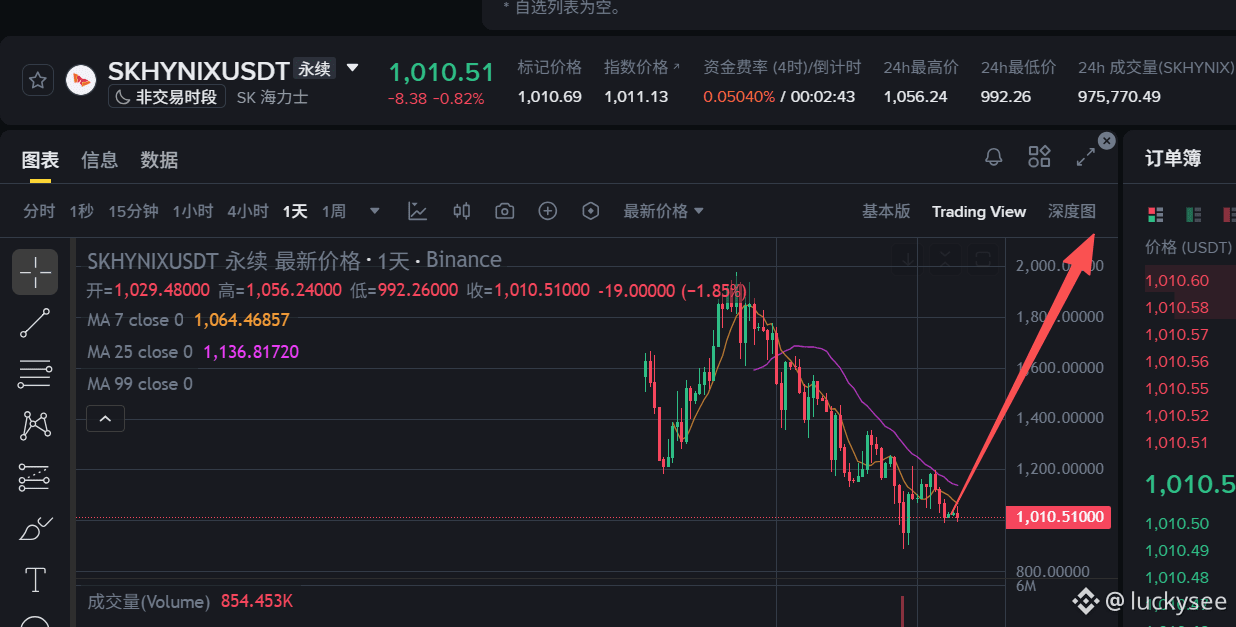Image resolution: width=1236 pixels, height=627 pixels.
Task: Select the Trading View chart mode
Action: [x=979, y=211]
